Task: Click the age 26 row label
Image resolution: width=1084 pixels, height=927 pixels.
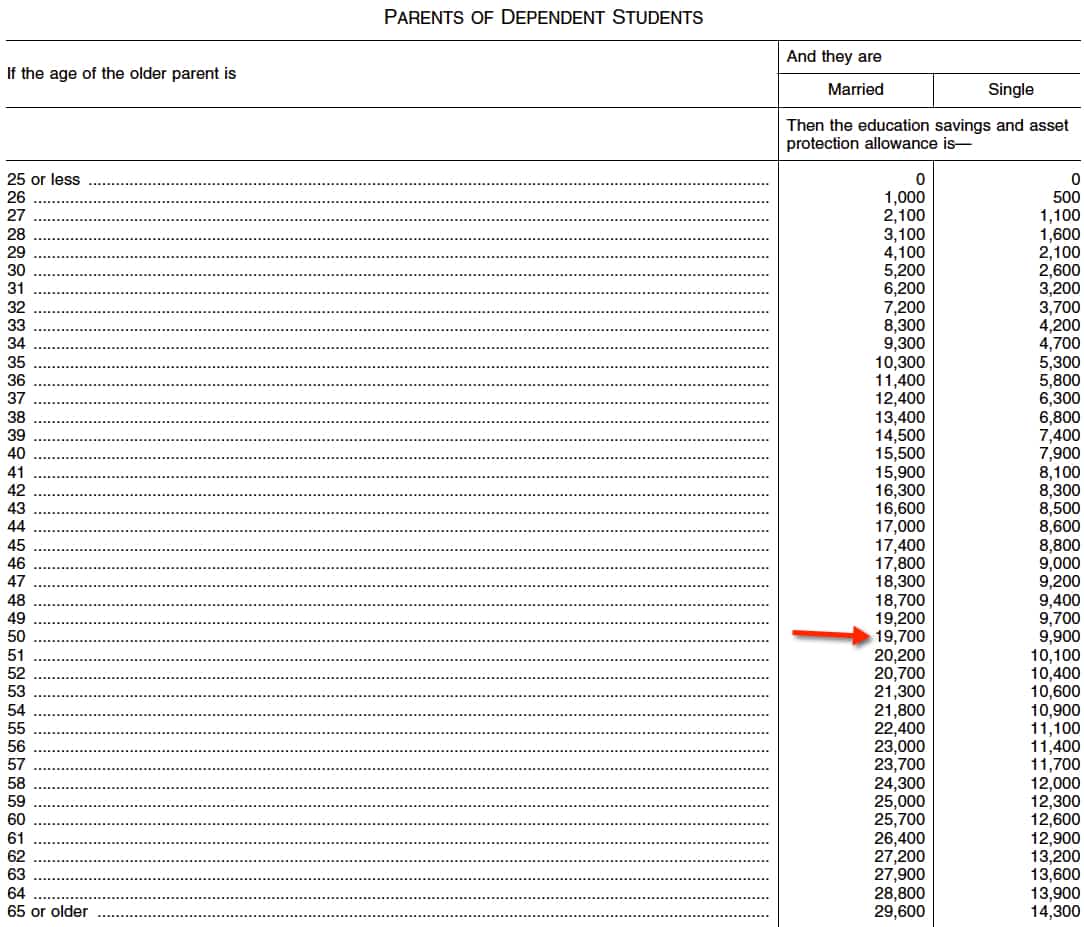Action: (x=16, y=198)
